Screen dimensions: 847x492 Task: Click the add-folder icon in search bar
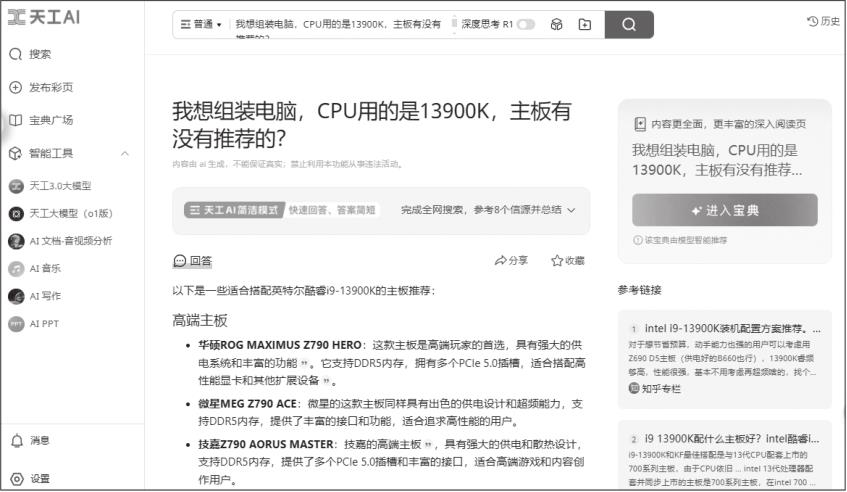pyautogui.click(x=584, y=24)
